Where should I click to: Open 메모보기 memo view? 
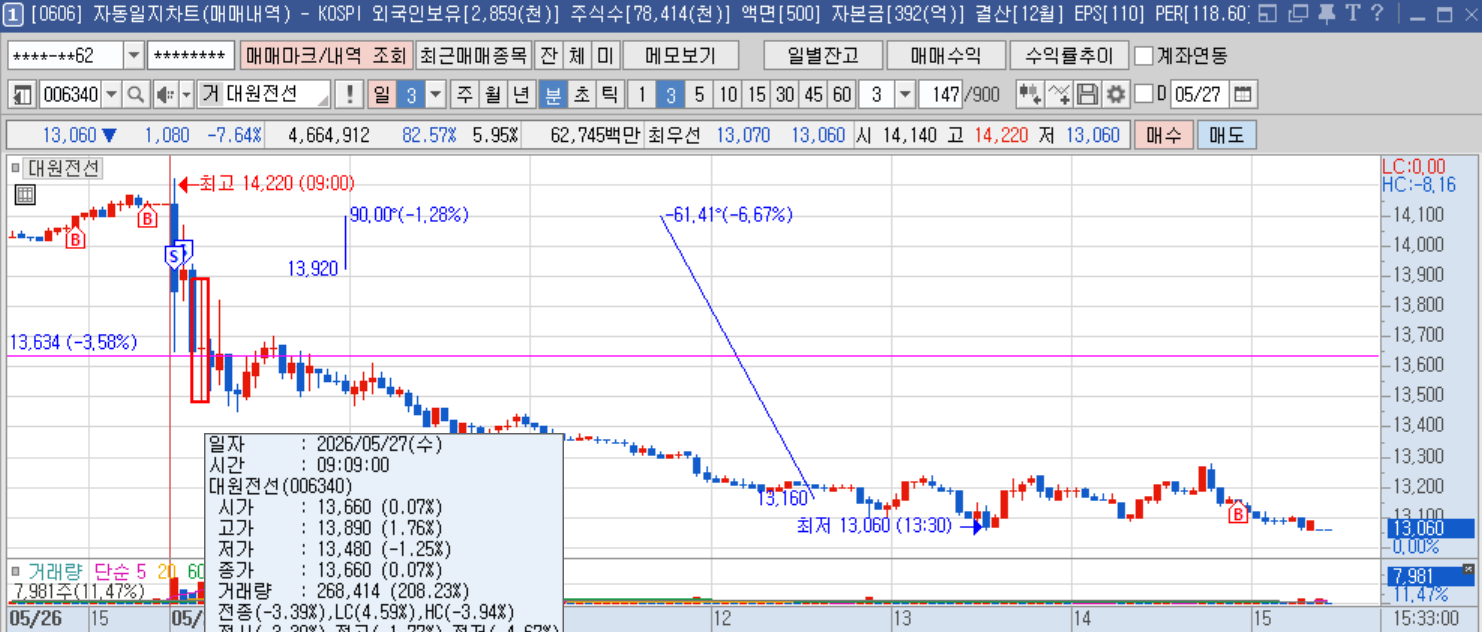(x=682, y=55)
